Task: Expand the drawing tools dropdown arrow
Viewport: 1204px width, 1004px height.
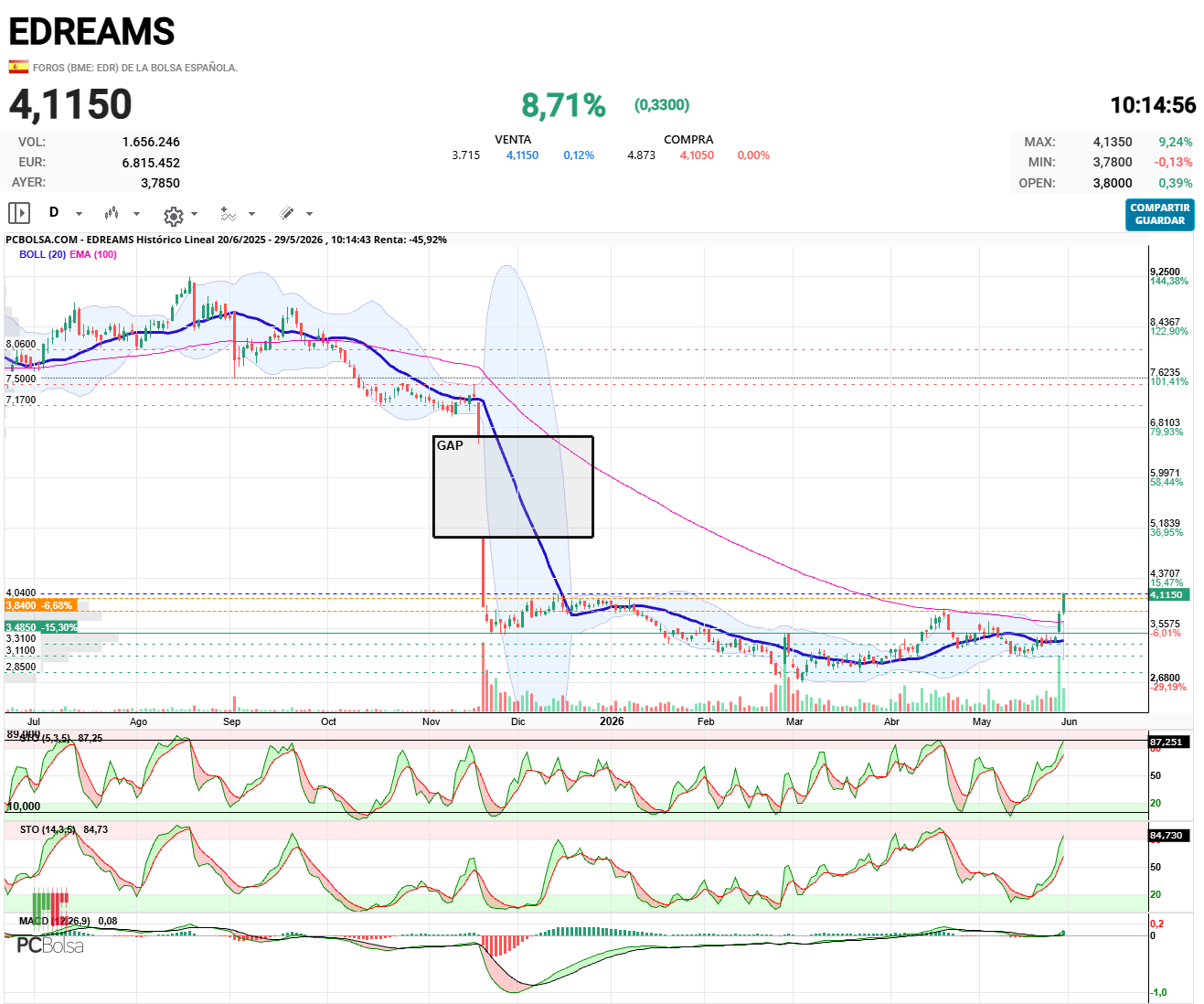Action: tap(309, 214)
